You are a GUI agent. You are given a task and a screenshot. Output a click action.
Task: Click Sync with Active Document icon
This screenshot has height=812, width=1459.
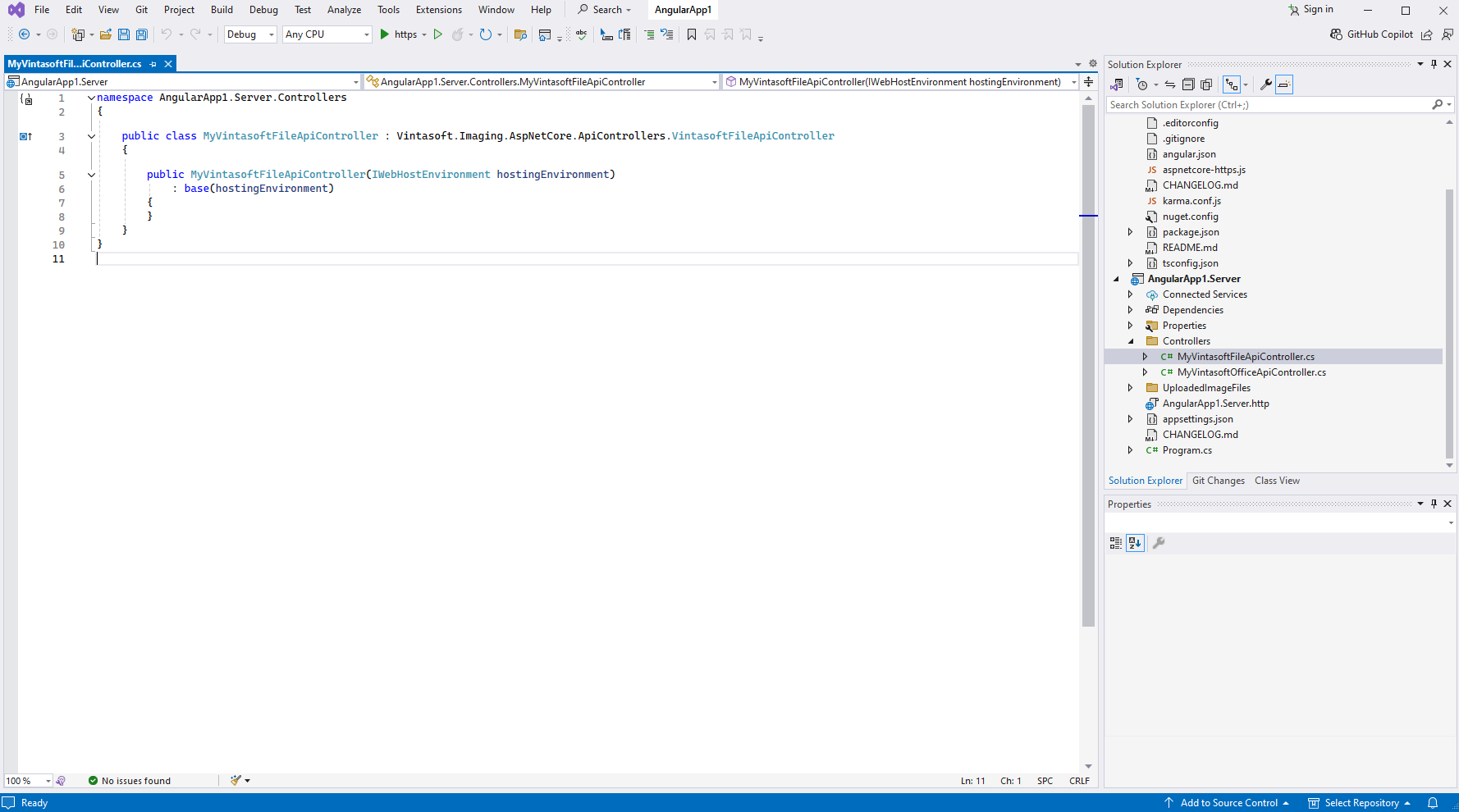coord(1170,84)
